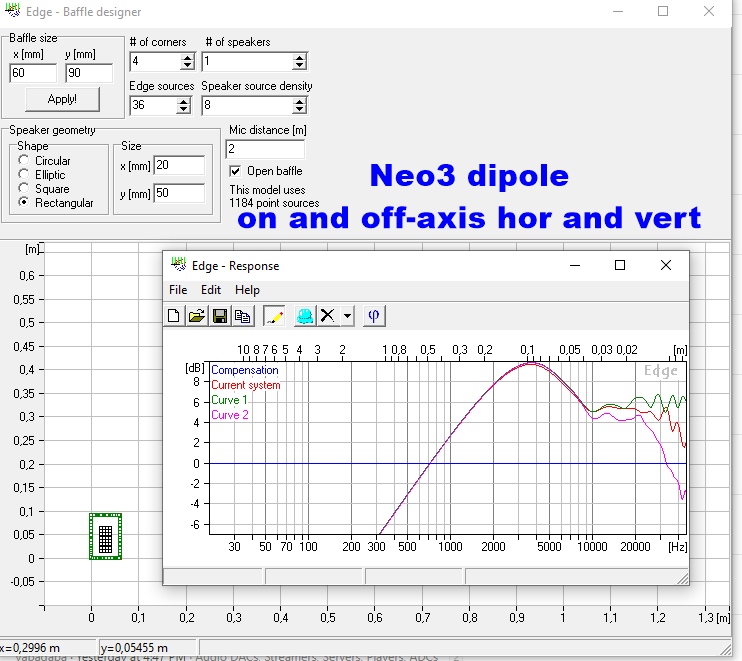Increase the number of corners

[x=187, y=57]
